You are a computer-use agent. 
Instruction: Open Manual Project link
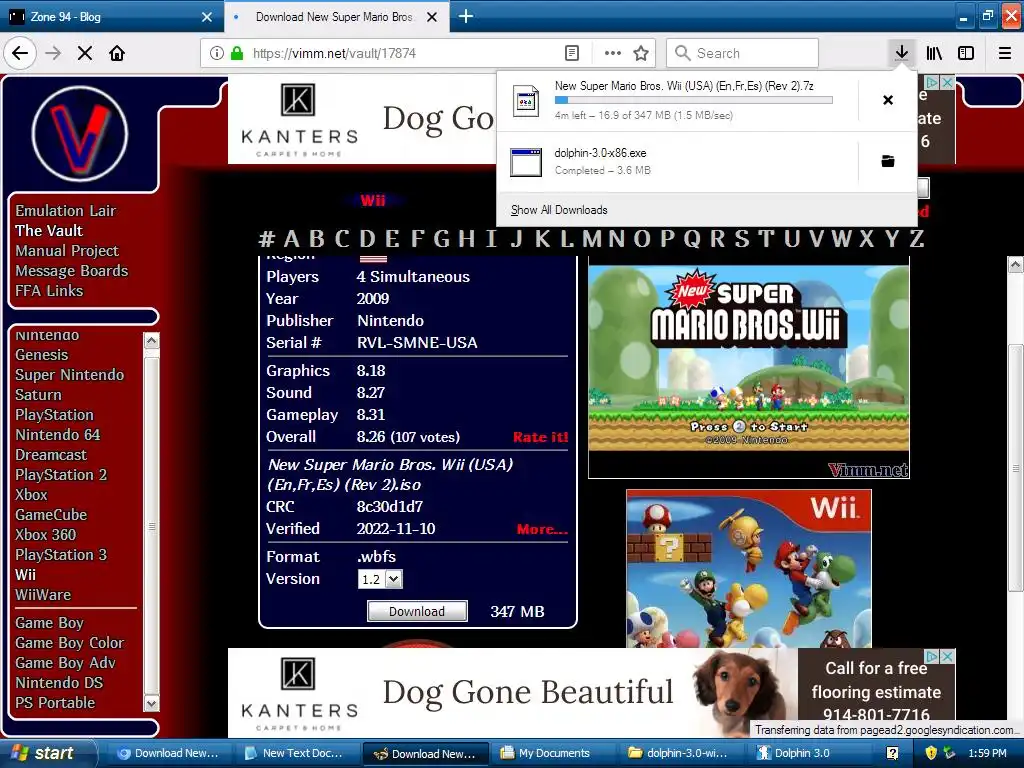click(67, 251)
